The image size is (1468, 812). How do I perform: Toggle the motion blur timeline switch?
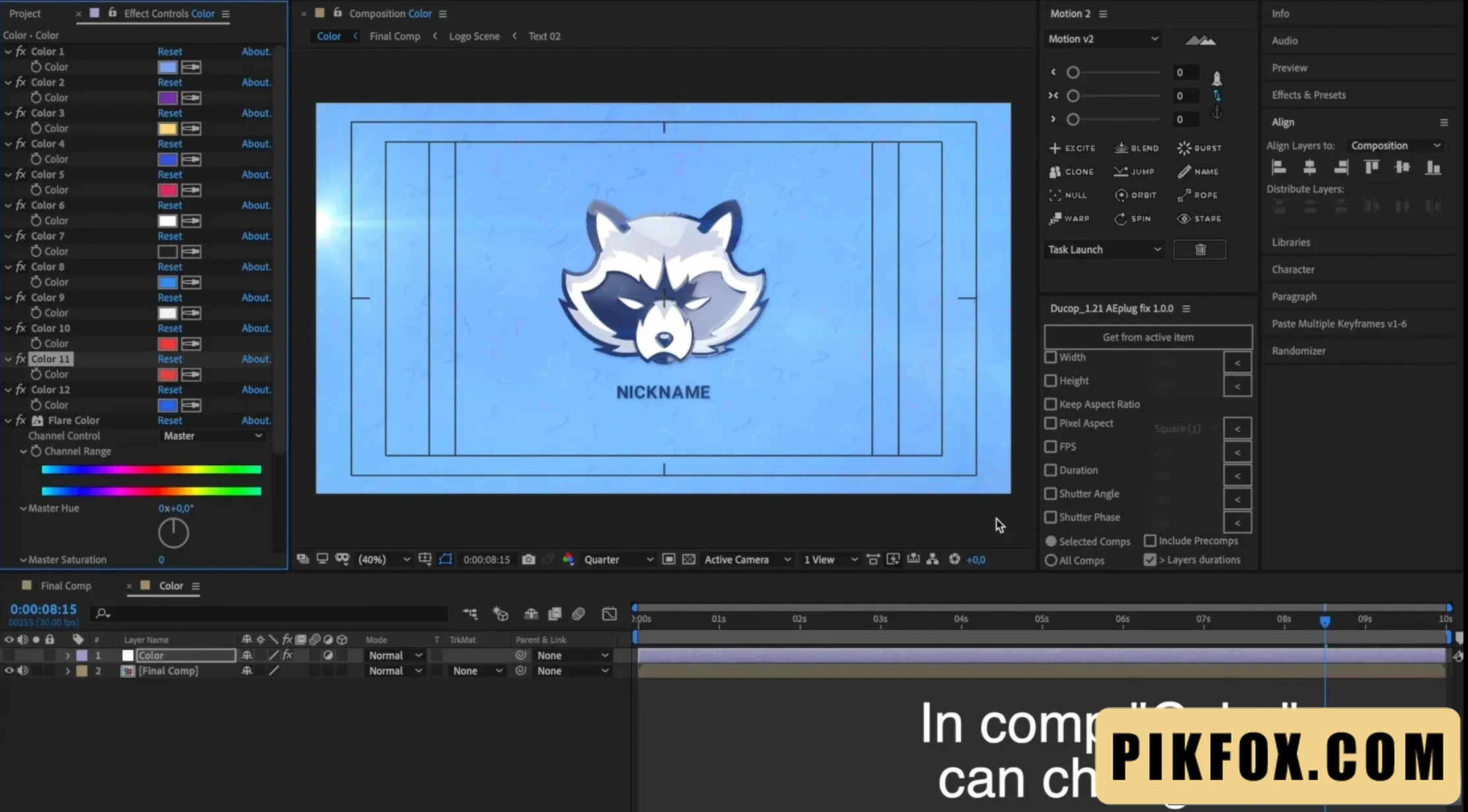(x=578, y=614)
